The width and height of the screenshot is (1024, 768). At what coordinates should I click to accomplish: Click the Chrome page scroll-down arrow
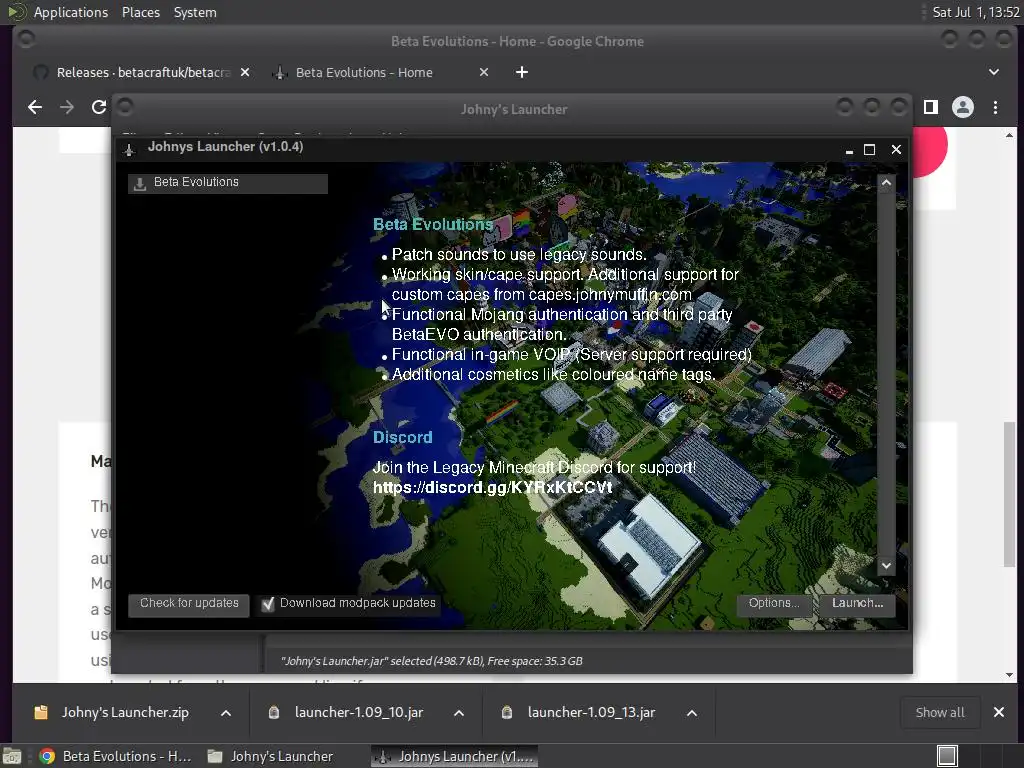click(1010, 675)
